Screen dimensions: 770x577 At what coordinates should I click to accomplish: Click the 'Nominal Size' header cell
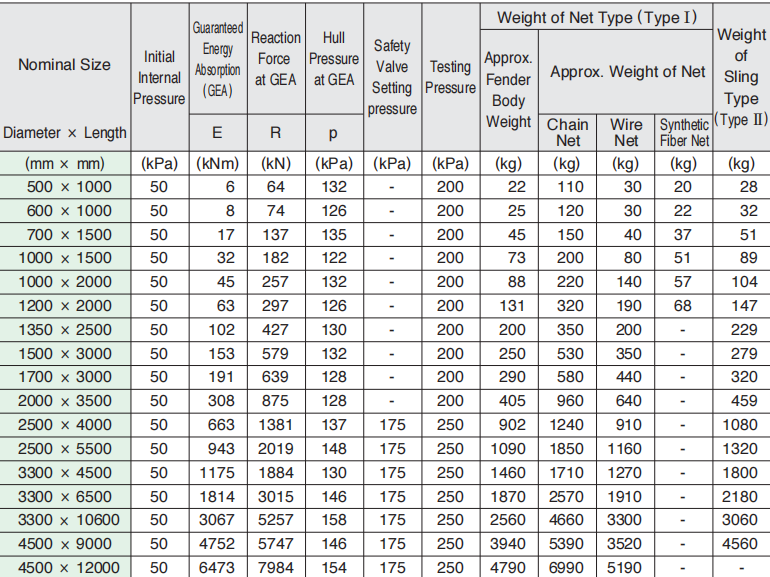[64, 65]
